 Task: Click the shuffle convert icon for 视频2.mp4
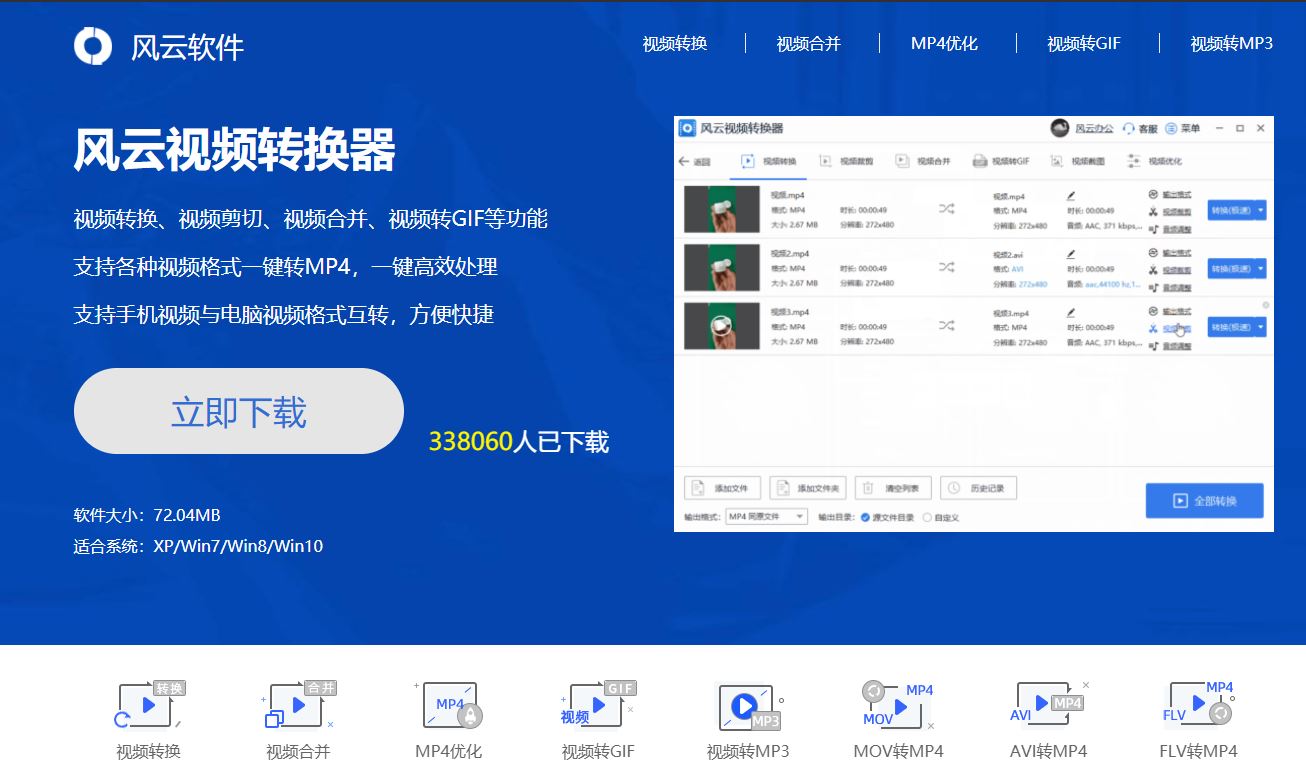tap(946, 267)
